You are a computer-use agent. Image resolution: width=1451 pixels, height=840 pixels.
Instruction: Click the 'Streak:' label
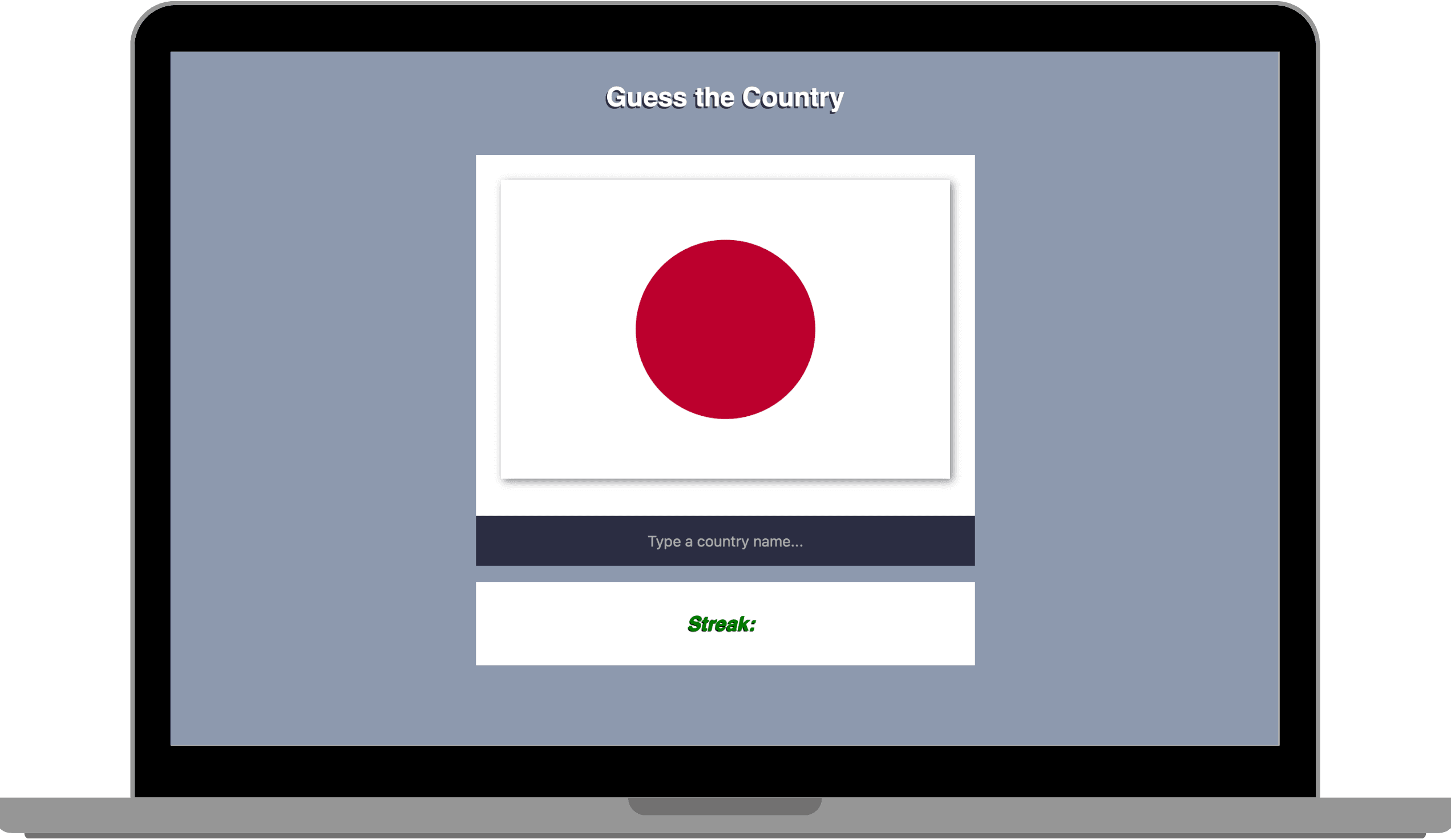[722, 623]
